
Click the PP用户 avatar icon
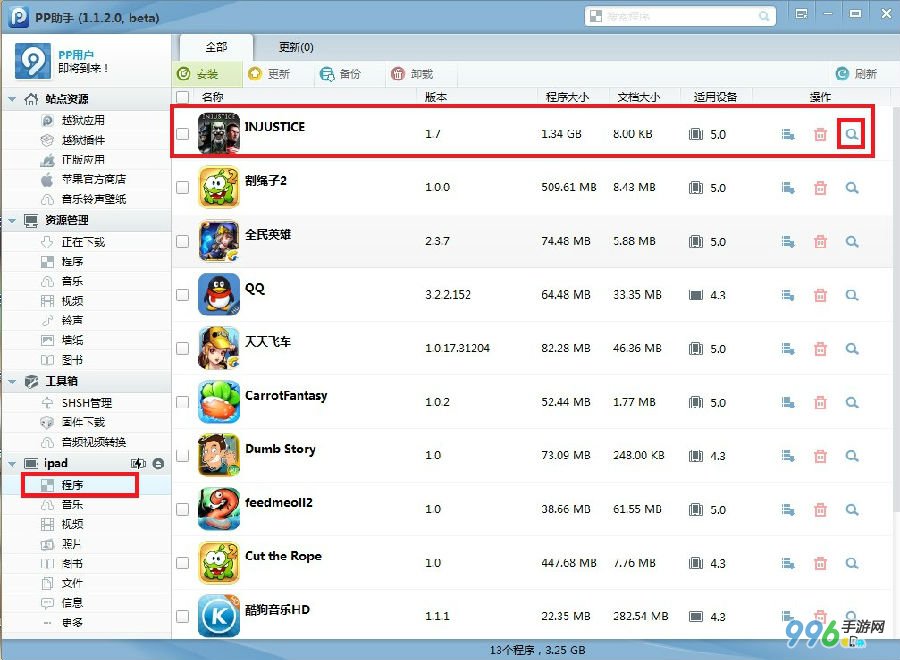pyautogui.click(x=32, y=61)
